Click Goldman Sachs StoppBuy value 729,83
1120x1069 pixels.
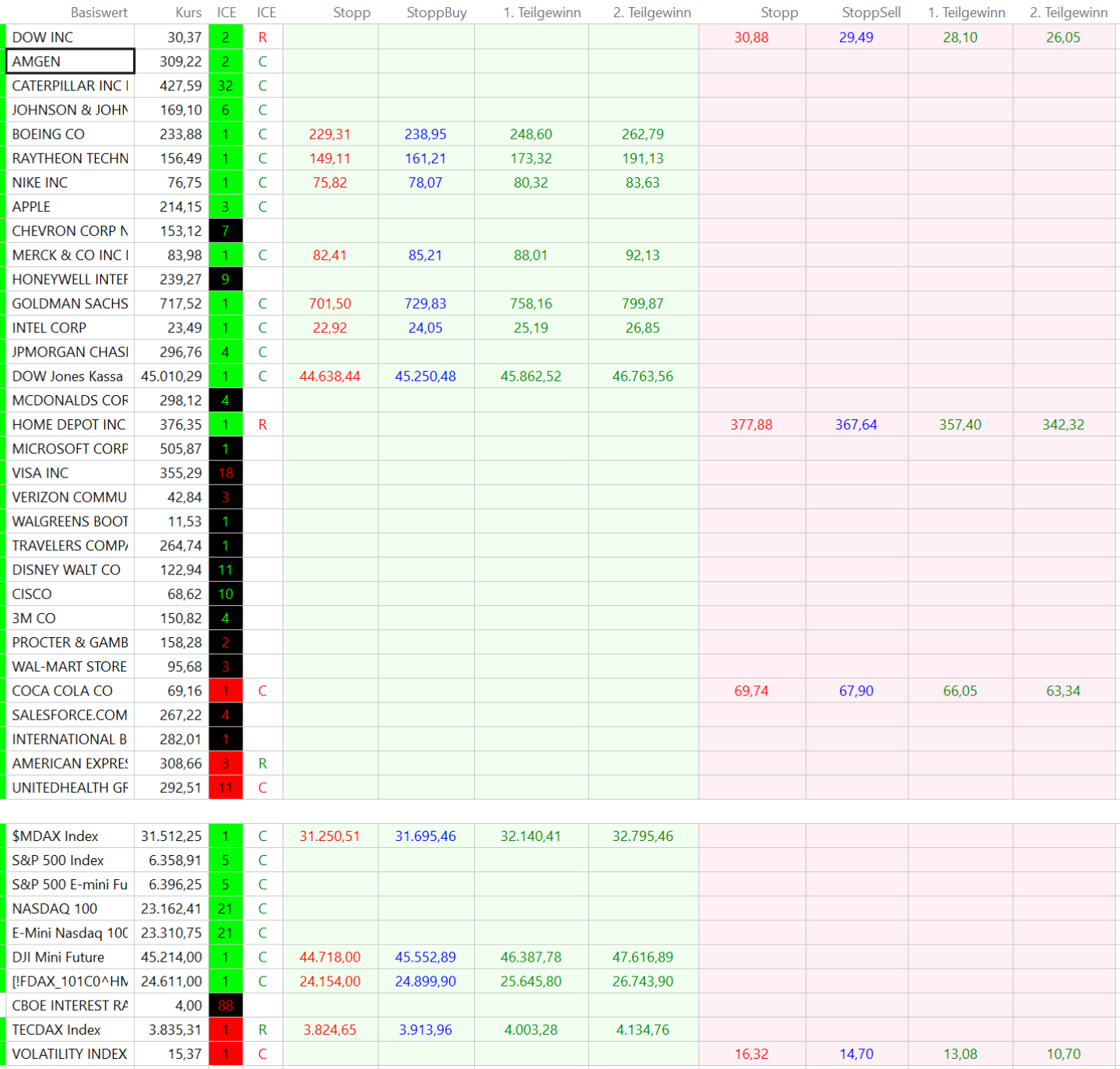(425, 303)
